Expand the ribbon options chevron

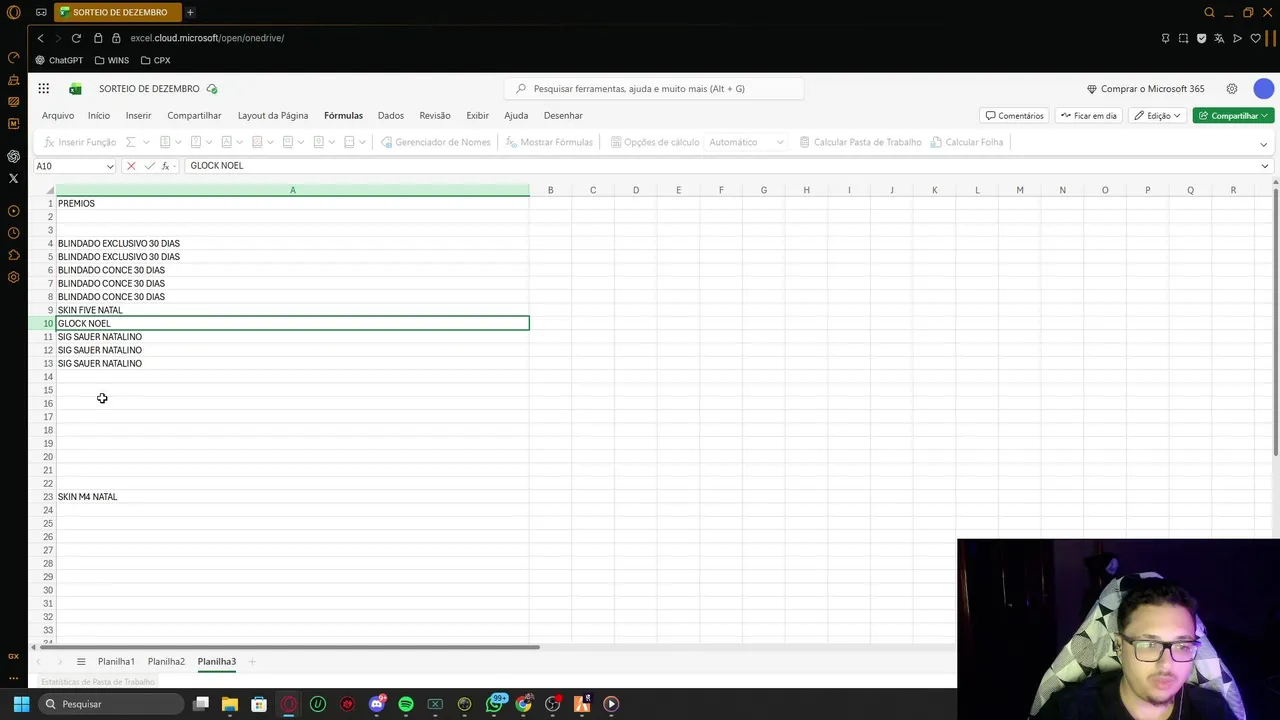[x=1263, y=143]
